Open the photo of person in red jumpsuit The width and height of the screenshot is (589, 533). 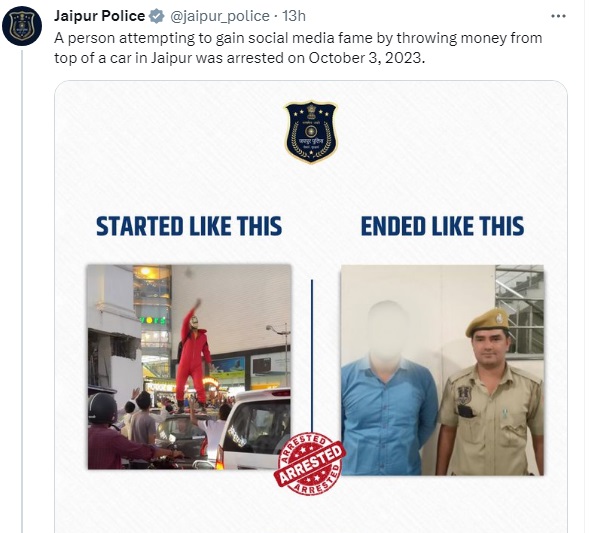189,367
